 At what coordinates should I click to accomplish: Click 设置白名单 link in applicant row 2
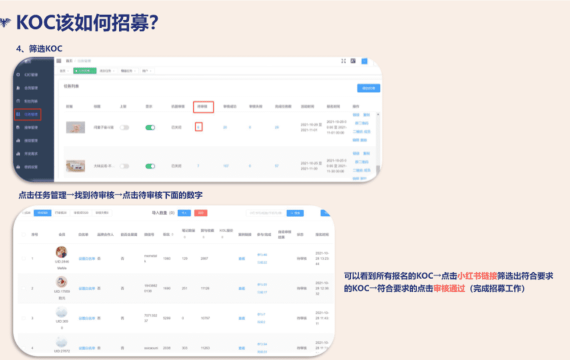87,288
